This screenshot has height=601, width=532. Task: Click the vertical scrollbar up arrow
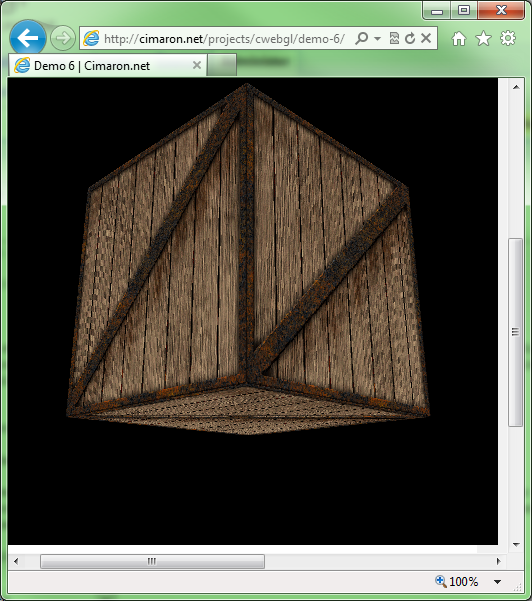click(516, 87)
